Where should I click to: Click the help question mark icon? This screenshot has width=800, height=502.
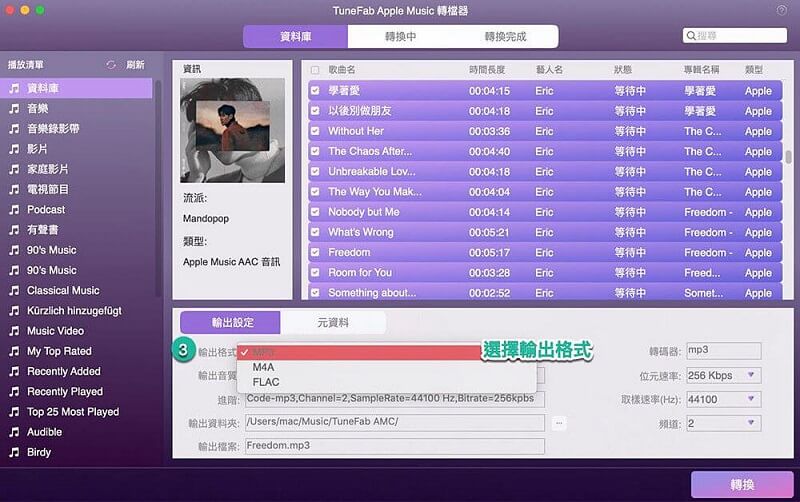point(781,10)
